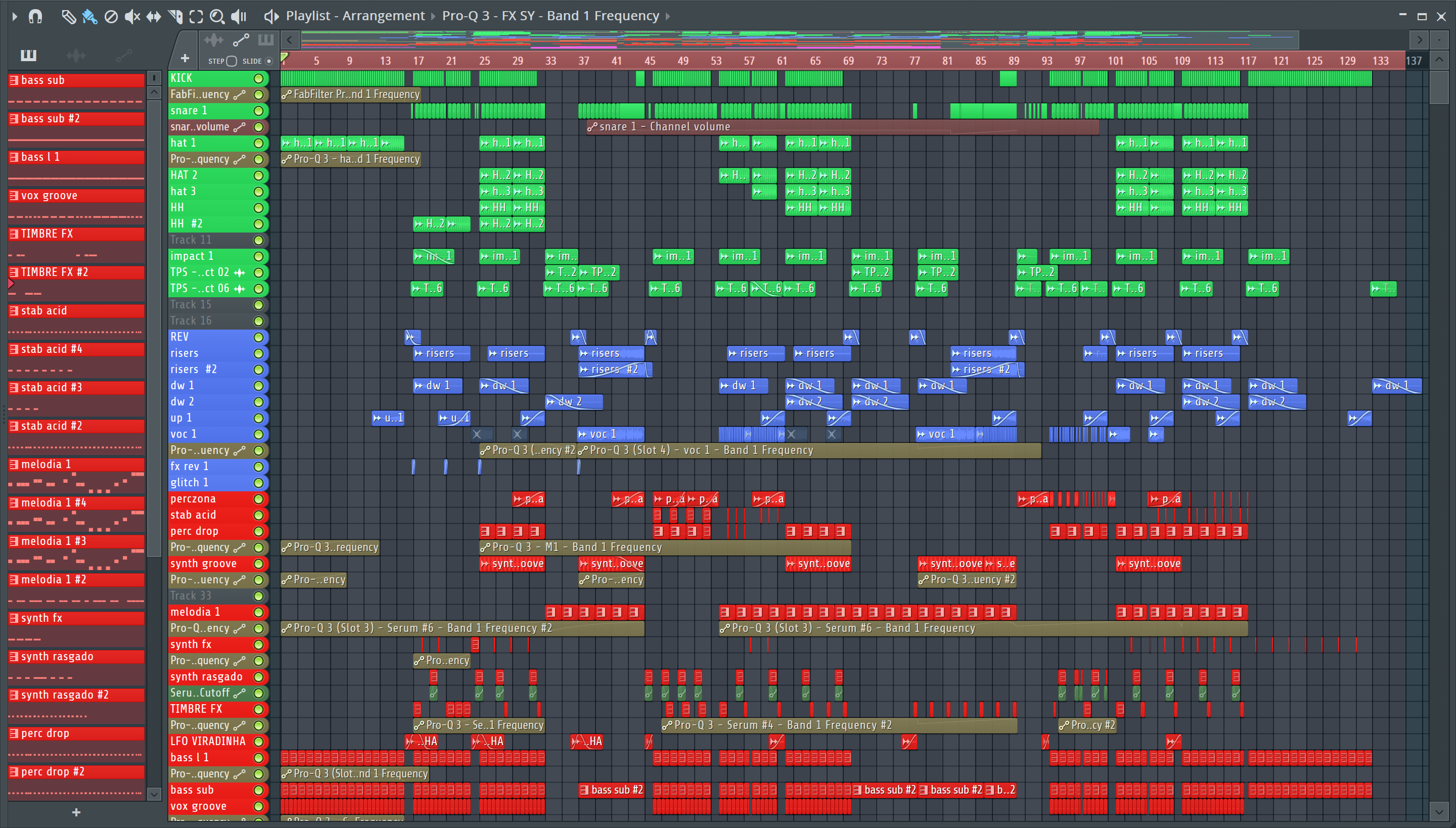Click playlist vertical scroll up arrow
1456x828 pixels.
pos(1439,60)
